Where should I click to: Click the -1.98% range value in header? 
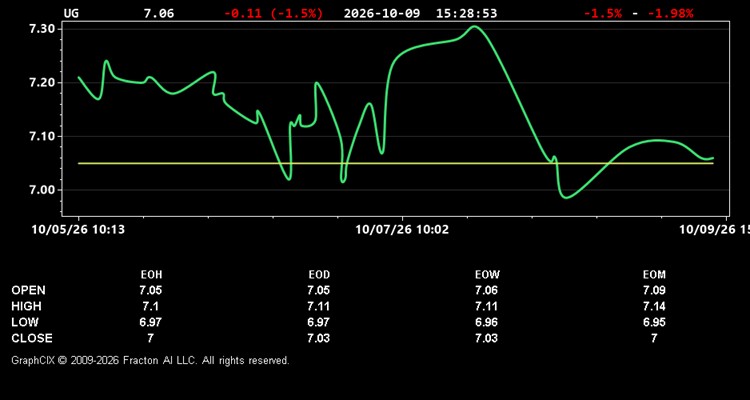(670, 13)
